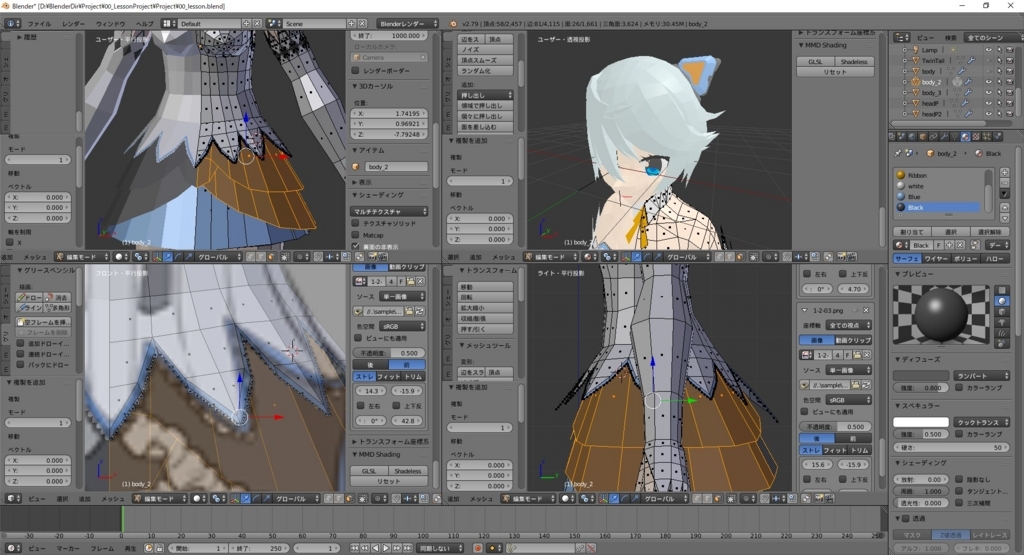Open the white specular color swatch
Viewport: 1024px width, 555px height.
[921, 422]
